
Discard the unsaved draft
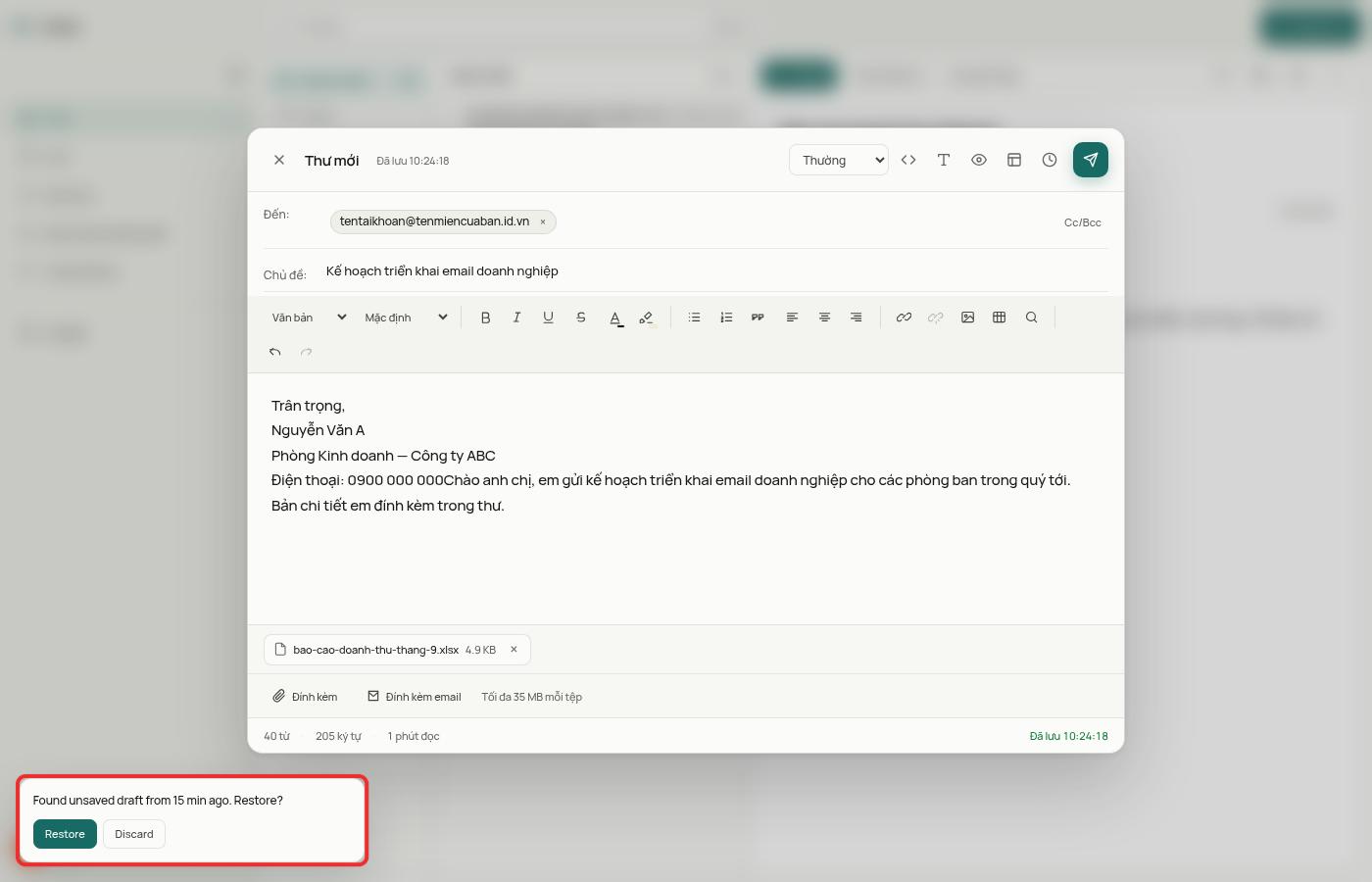point(134,834)
